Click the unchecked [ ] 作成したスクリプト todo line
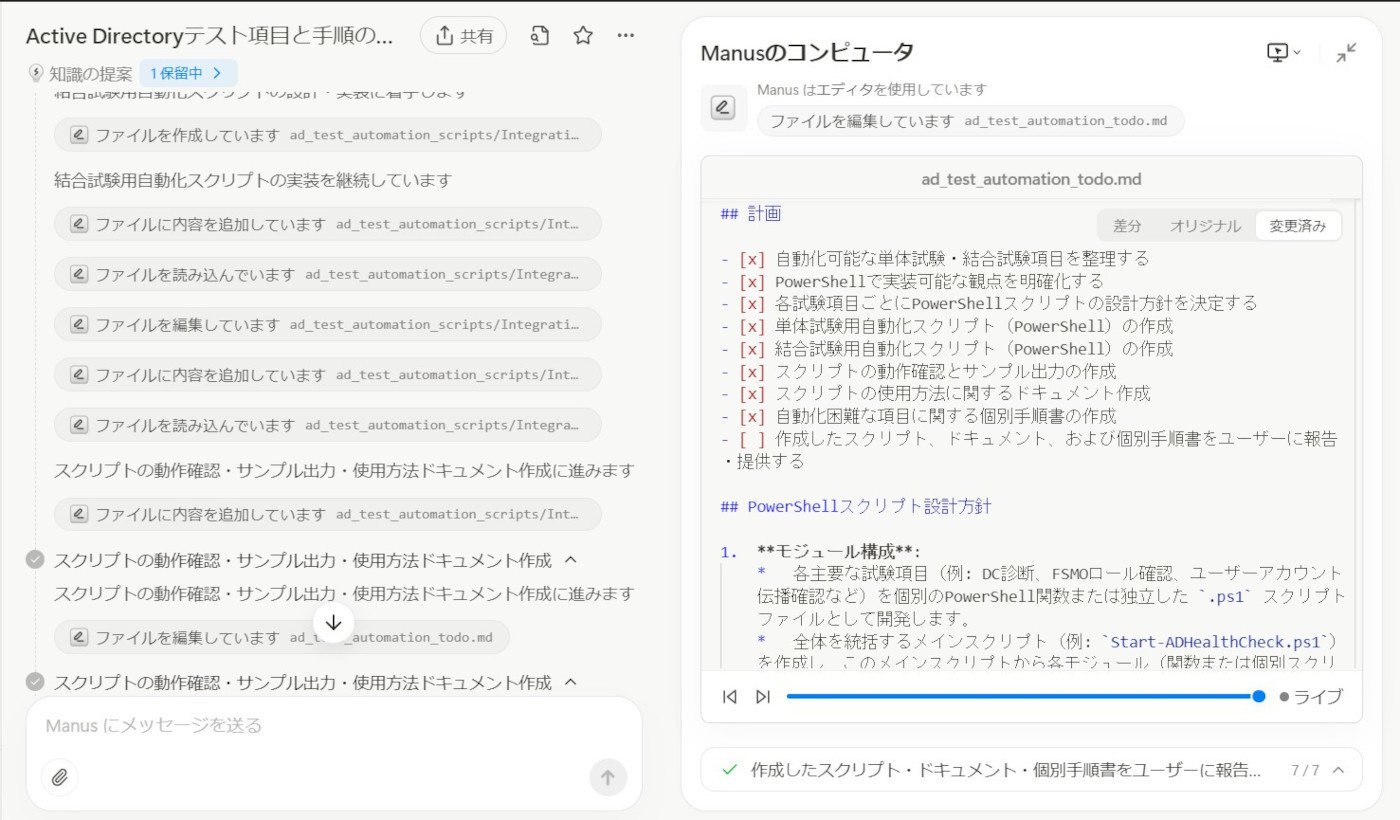The height and width of the screenshot is (820, 1400). tap(1029, 449)
